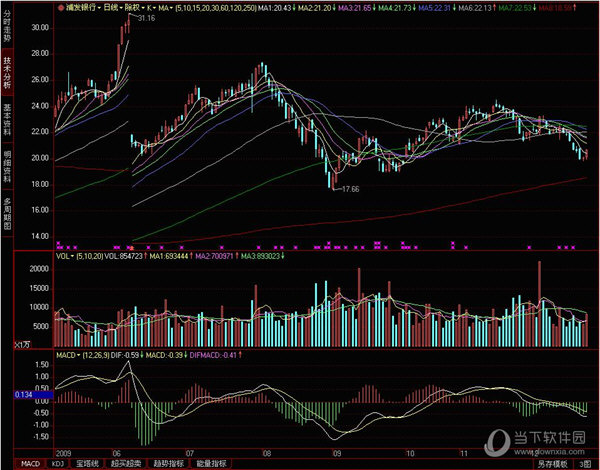This screenshot has height=470, width=600.
Task: Click the red MA8 value at top right
Action: pyautogui.click(x=556, y=8)
